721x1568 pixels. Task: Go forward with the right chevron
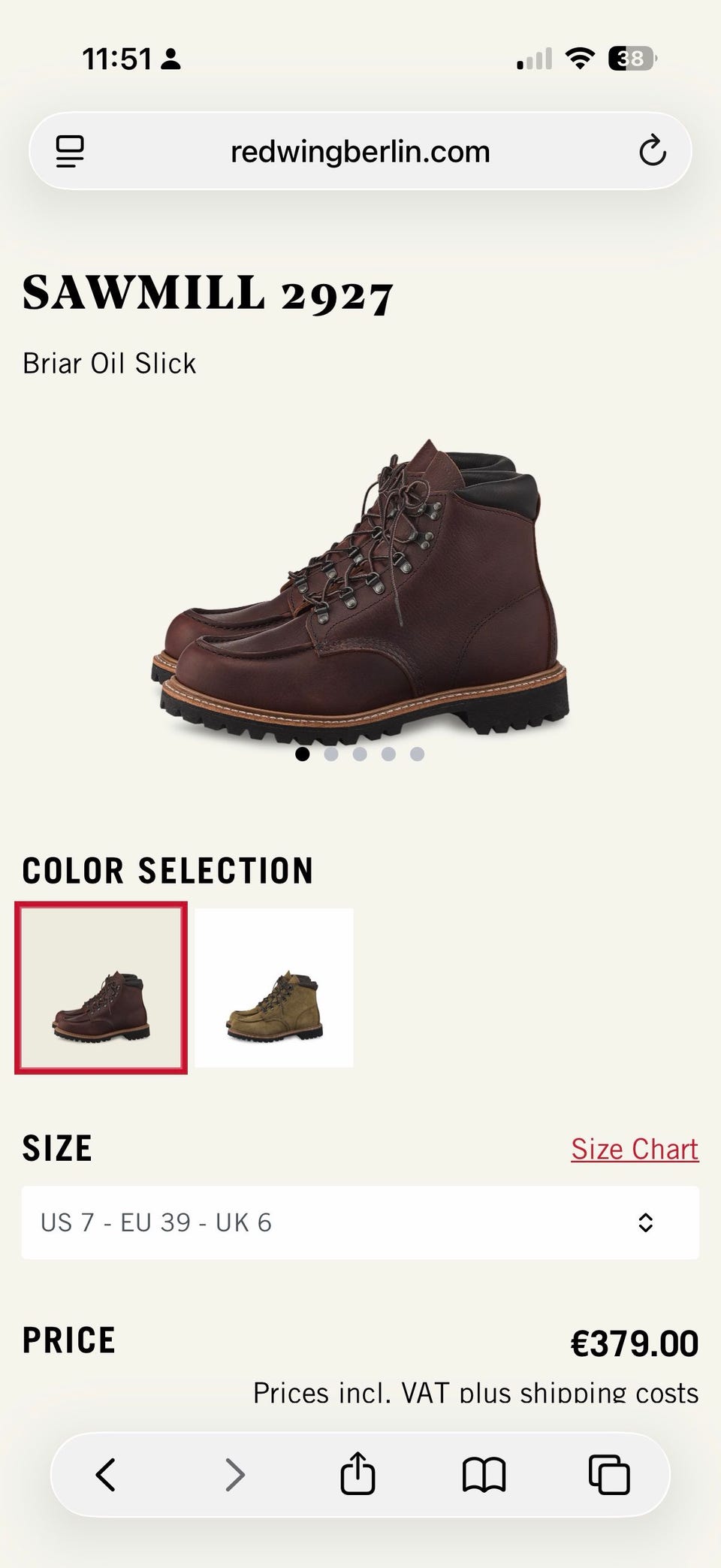click(234, 1474)
